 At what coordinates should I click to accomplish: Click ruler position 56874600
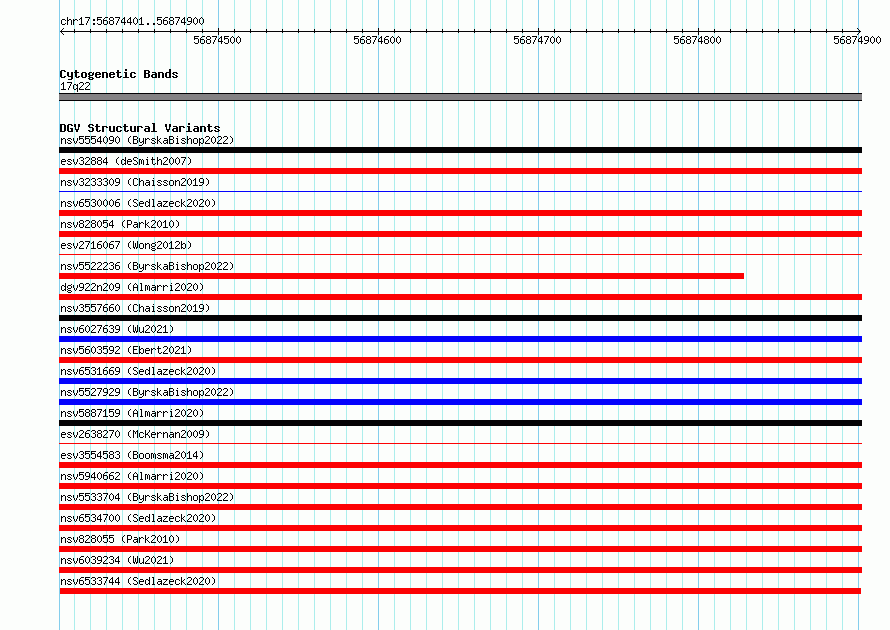(x=377, y=40)
